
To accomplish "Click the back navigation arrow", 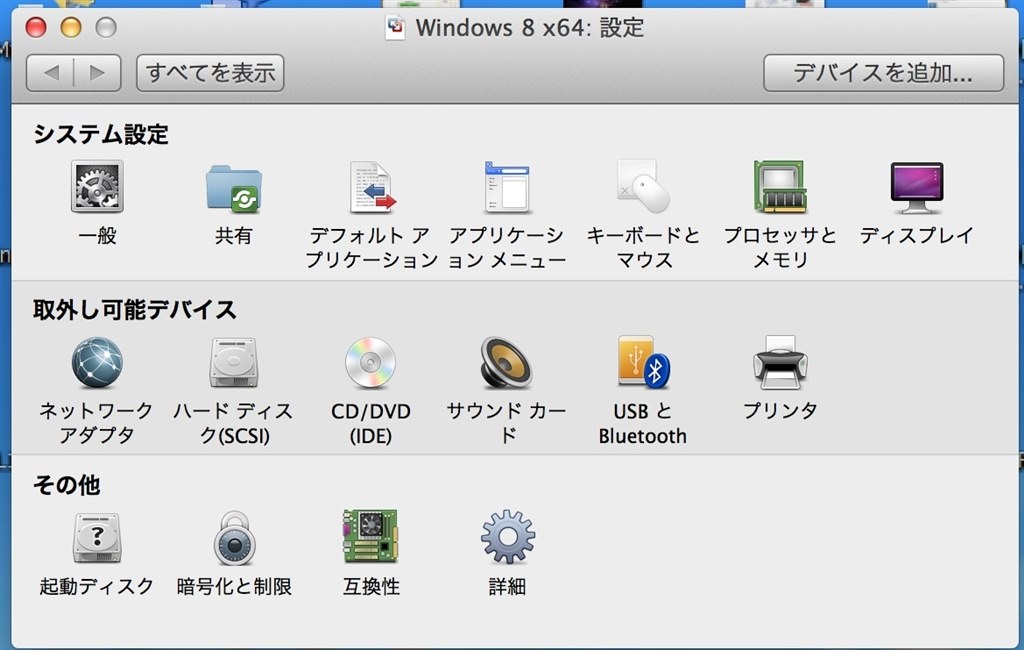I will (52, 72).
